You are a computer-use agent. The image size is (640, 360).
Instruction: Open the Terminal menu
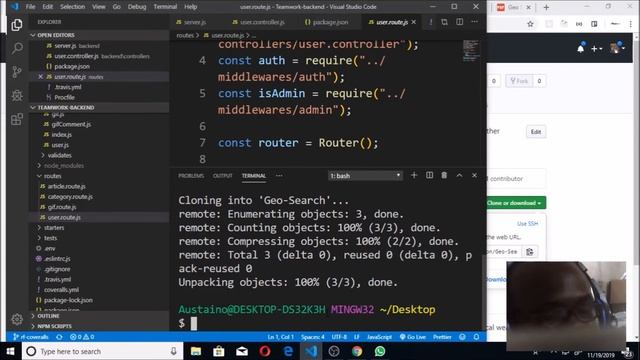[165, 7]
